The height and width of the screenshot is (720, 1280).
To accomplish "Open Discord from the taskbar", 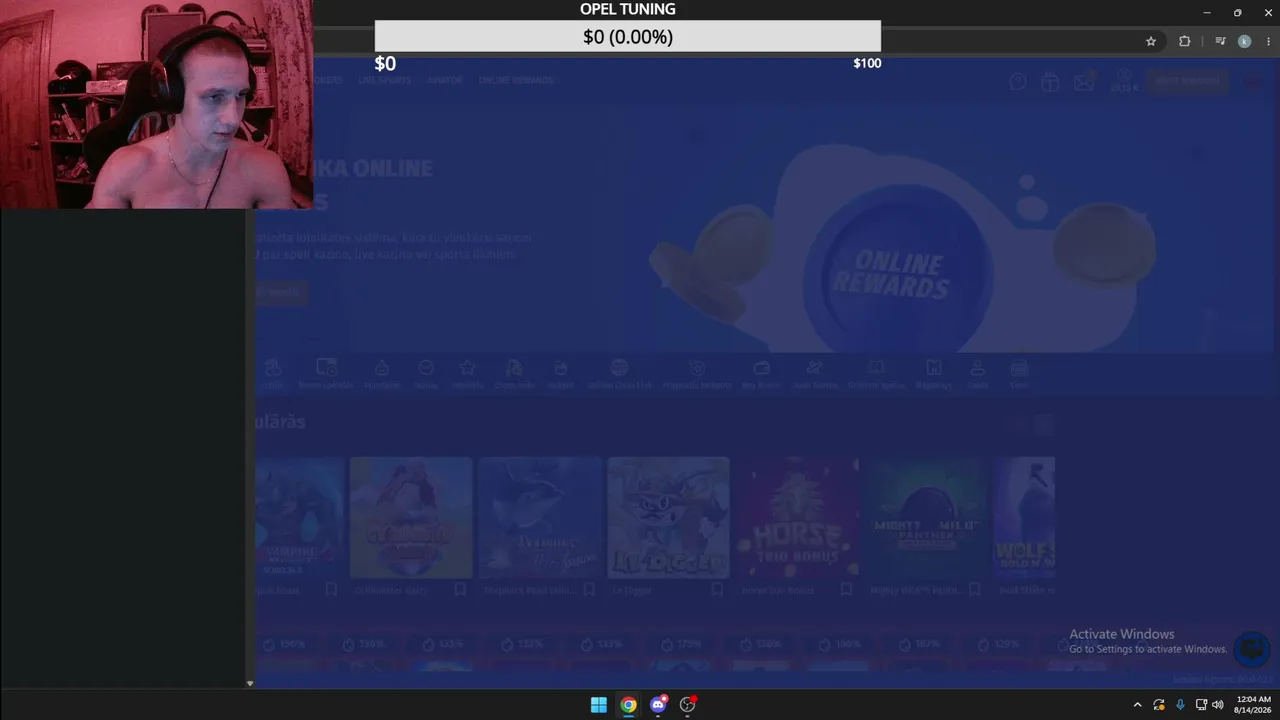I will [x=658, y=705].
